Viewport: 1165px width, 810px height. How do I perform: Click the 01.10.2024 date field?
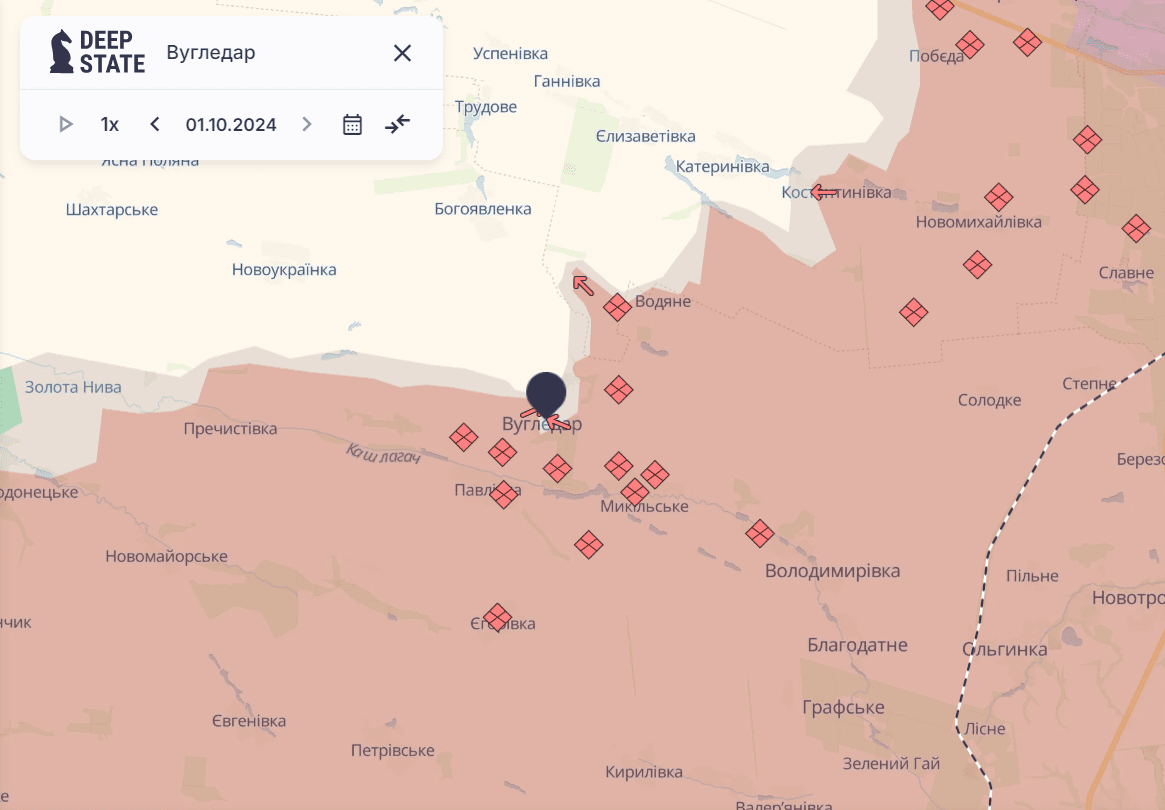pos(231,124)
